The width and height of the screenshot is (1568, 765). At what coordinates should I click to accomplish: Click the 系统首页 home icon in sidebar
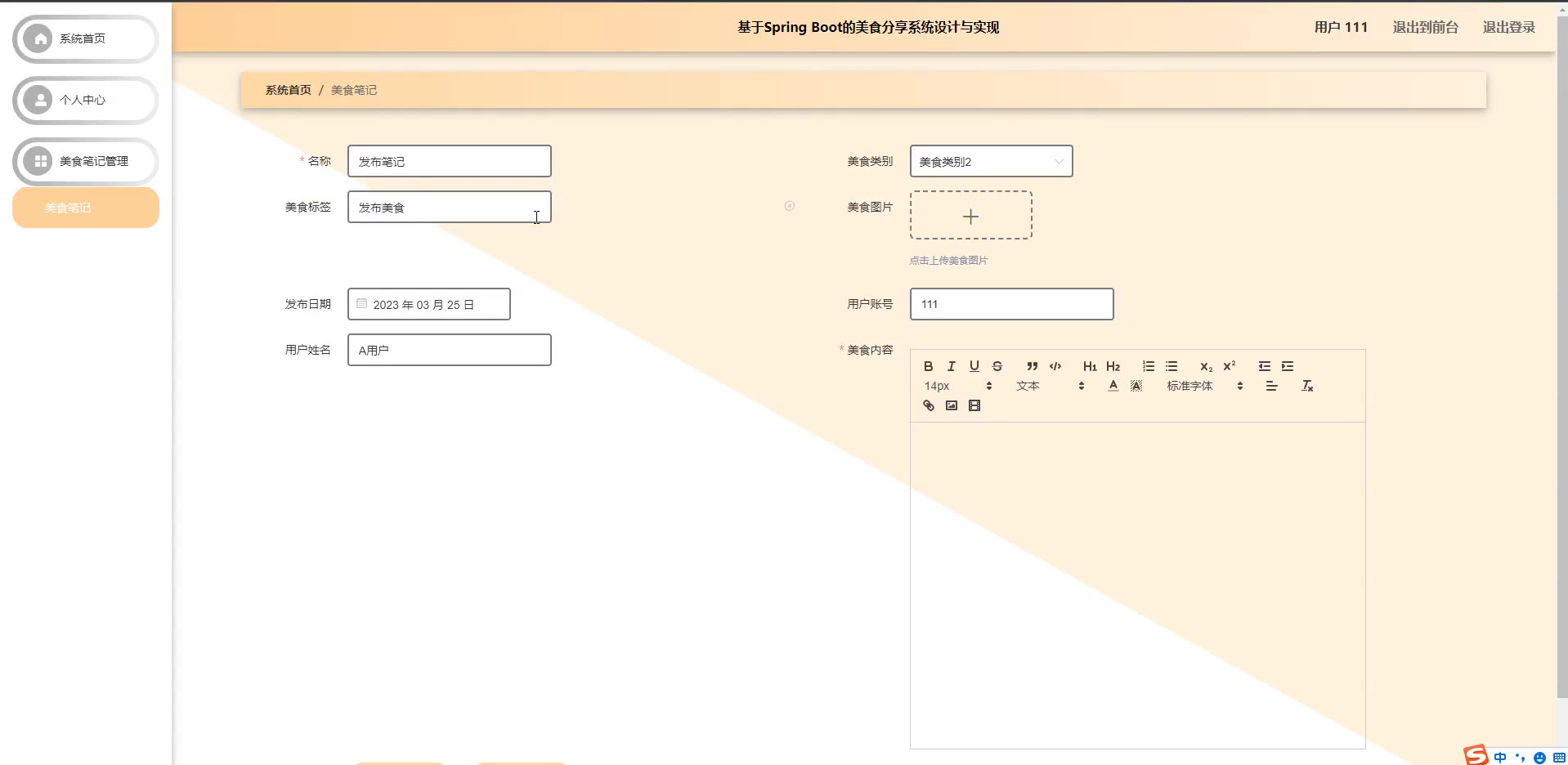tap(38, 38)
